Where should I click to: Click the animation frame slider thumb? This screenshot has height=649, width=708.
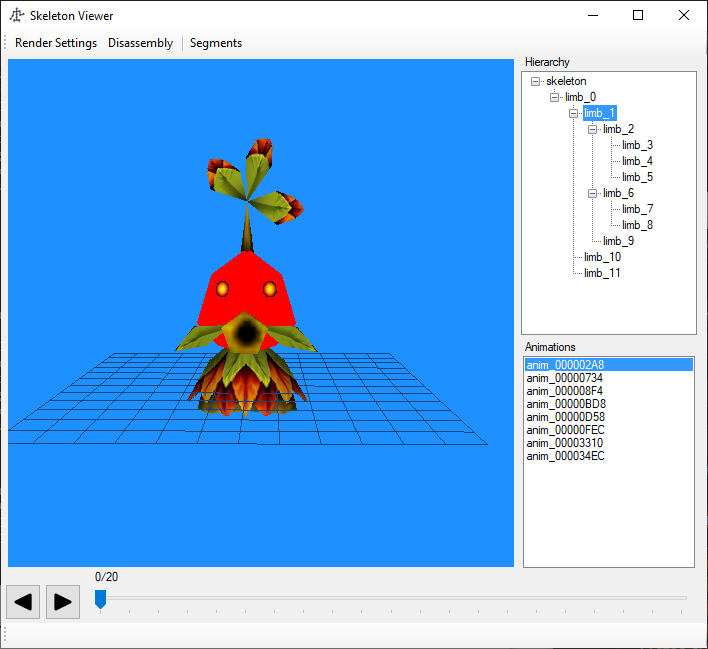[100, 599]
